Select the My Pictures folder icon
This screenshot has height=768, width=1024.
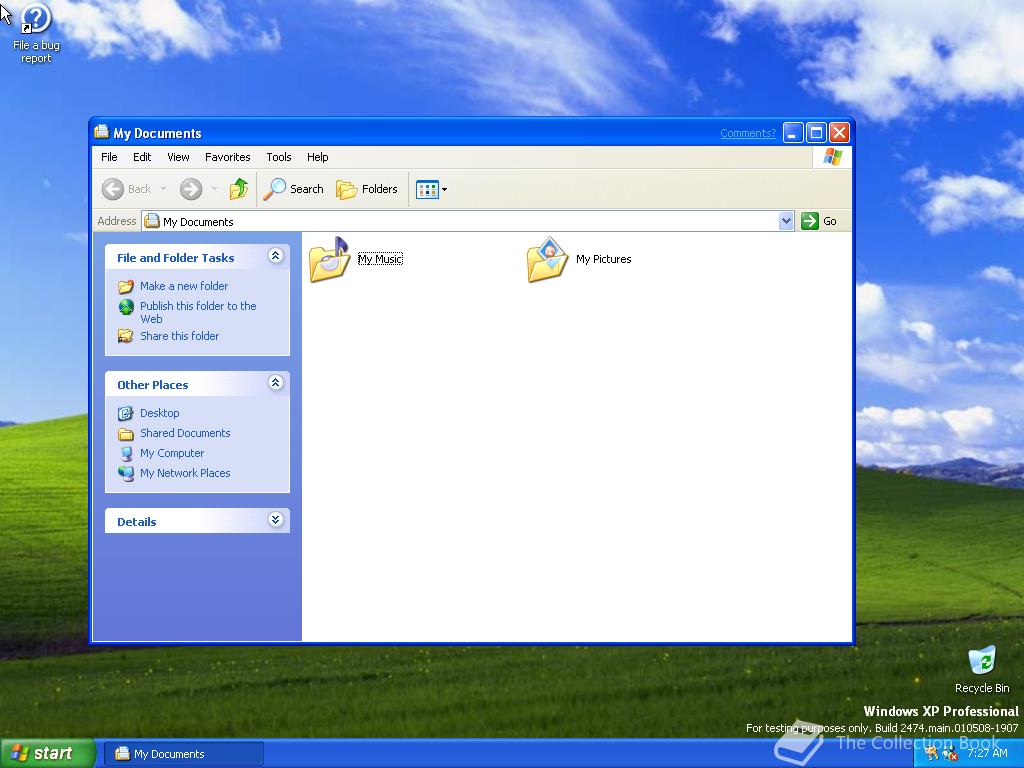coord(547,259)
